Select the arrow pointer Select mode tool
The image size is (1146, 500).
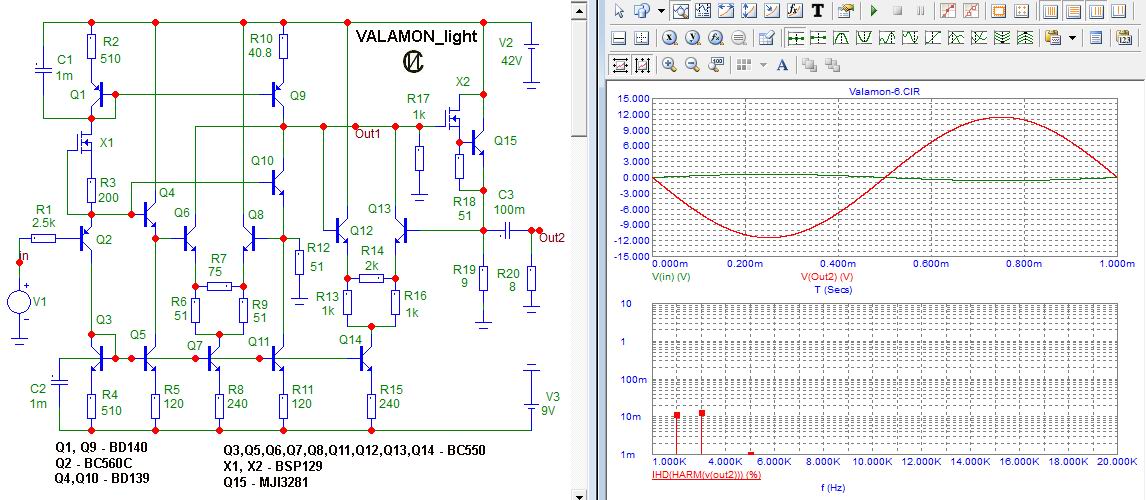[x=619, y=11]
